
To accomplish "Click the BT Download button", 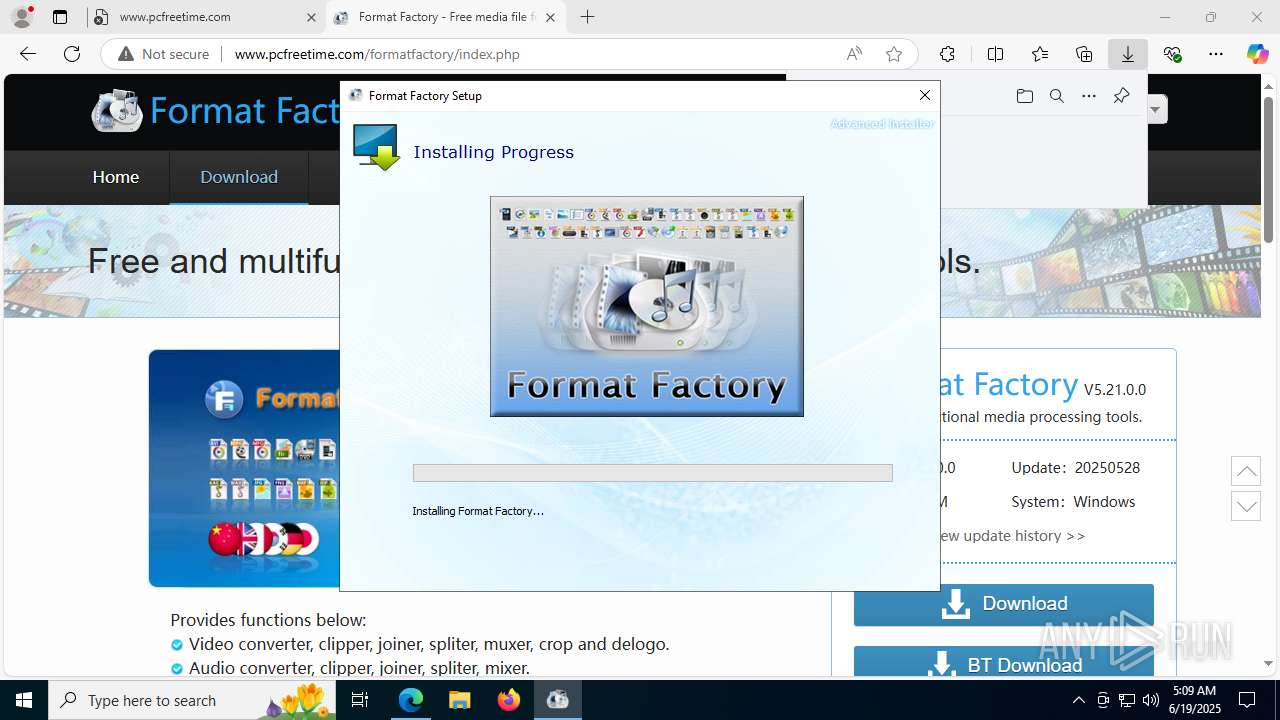I will click(x=1004, y=662).
